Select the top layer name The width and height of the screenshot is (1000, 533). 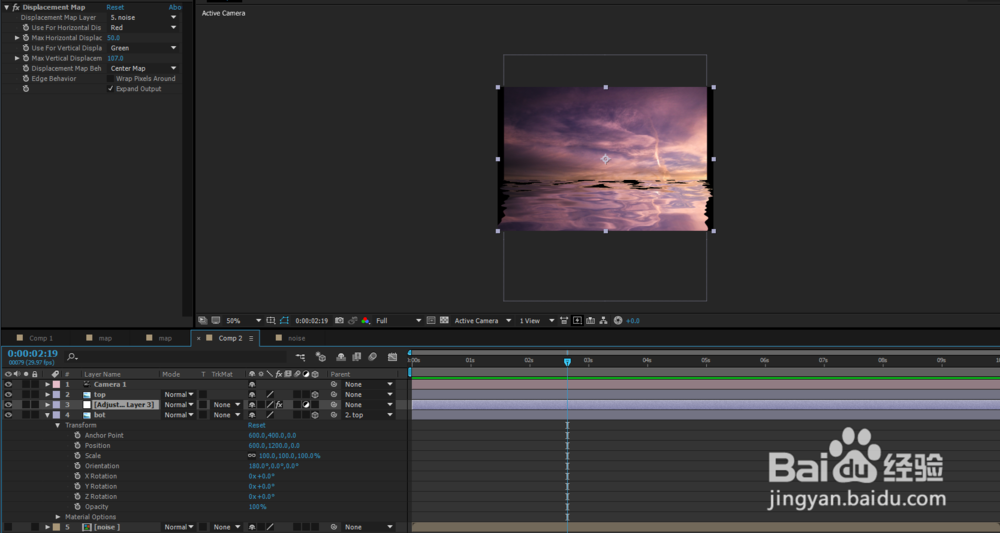(99, 395)
